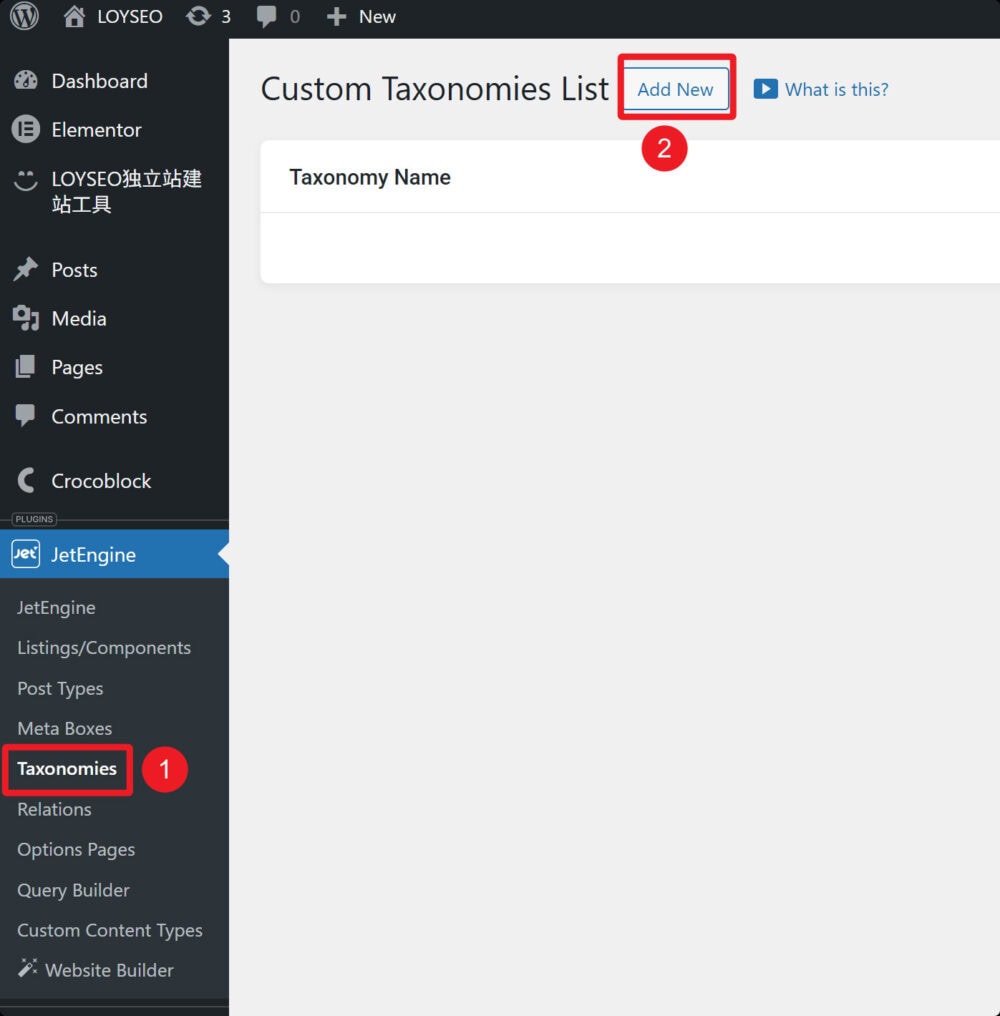
Task: Select the JetEngine main menu
Action: pyautogui.click(x=114, y=554)
